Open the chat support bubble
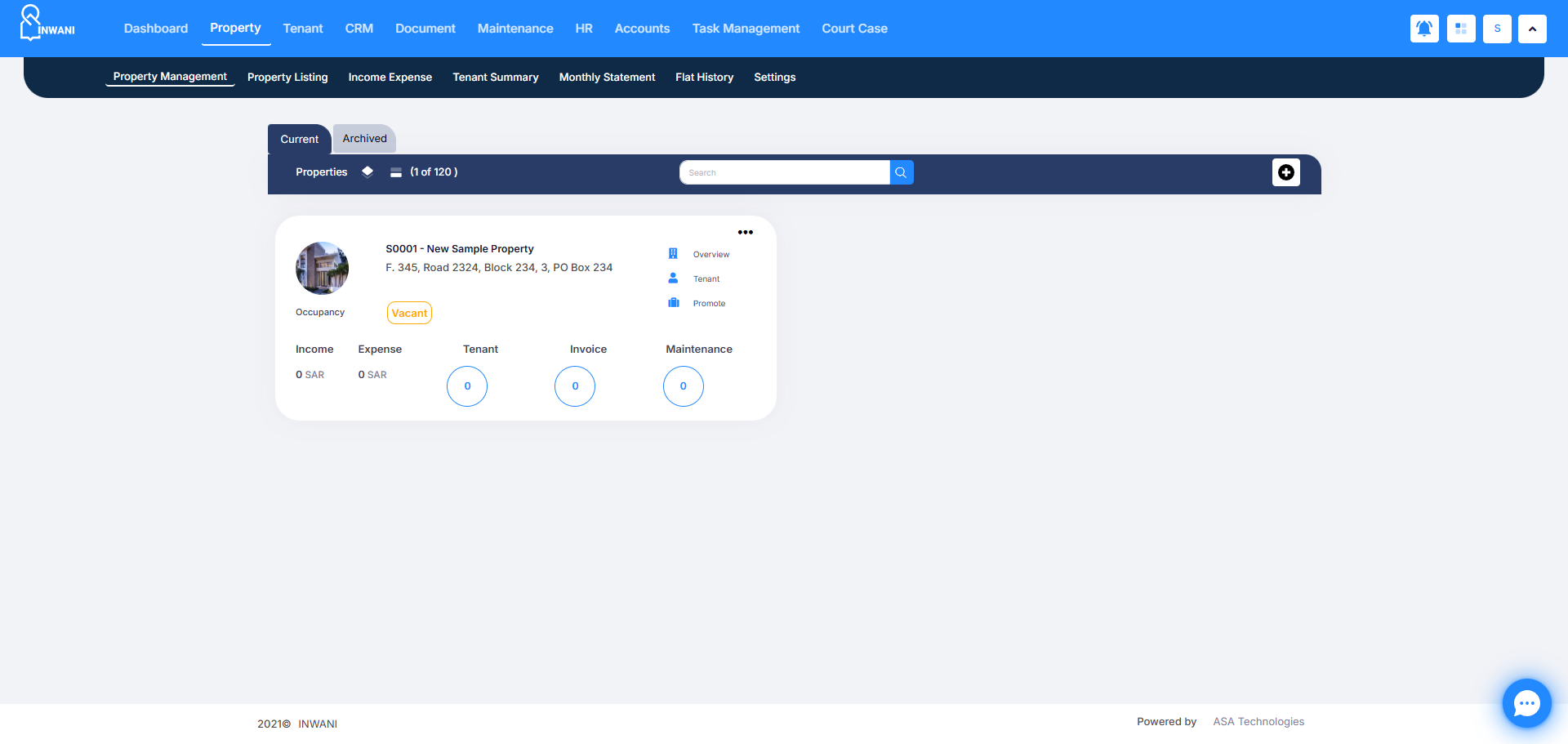Screen dimensions: 1568x744 [x=1526, y=702]
